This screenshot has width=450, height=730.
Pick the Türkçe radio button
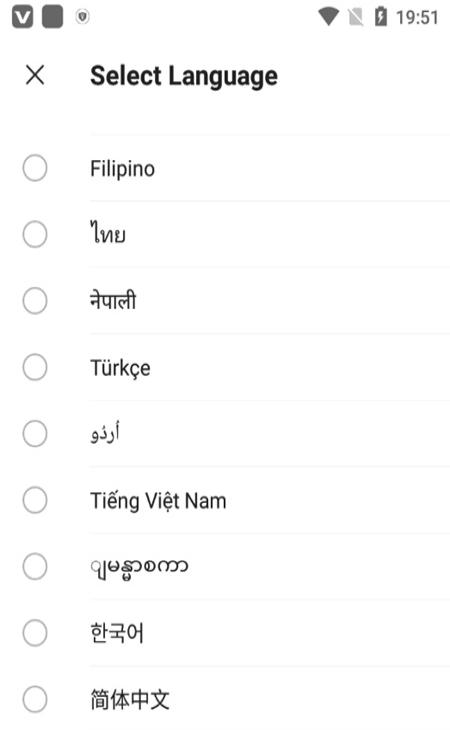click(35, 367)
